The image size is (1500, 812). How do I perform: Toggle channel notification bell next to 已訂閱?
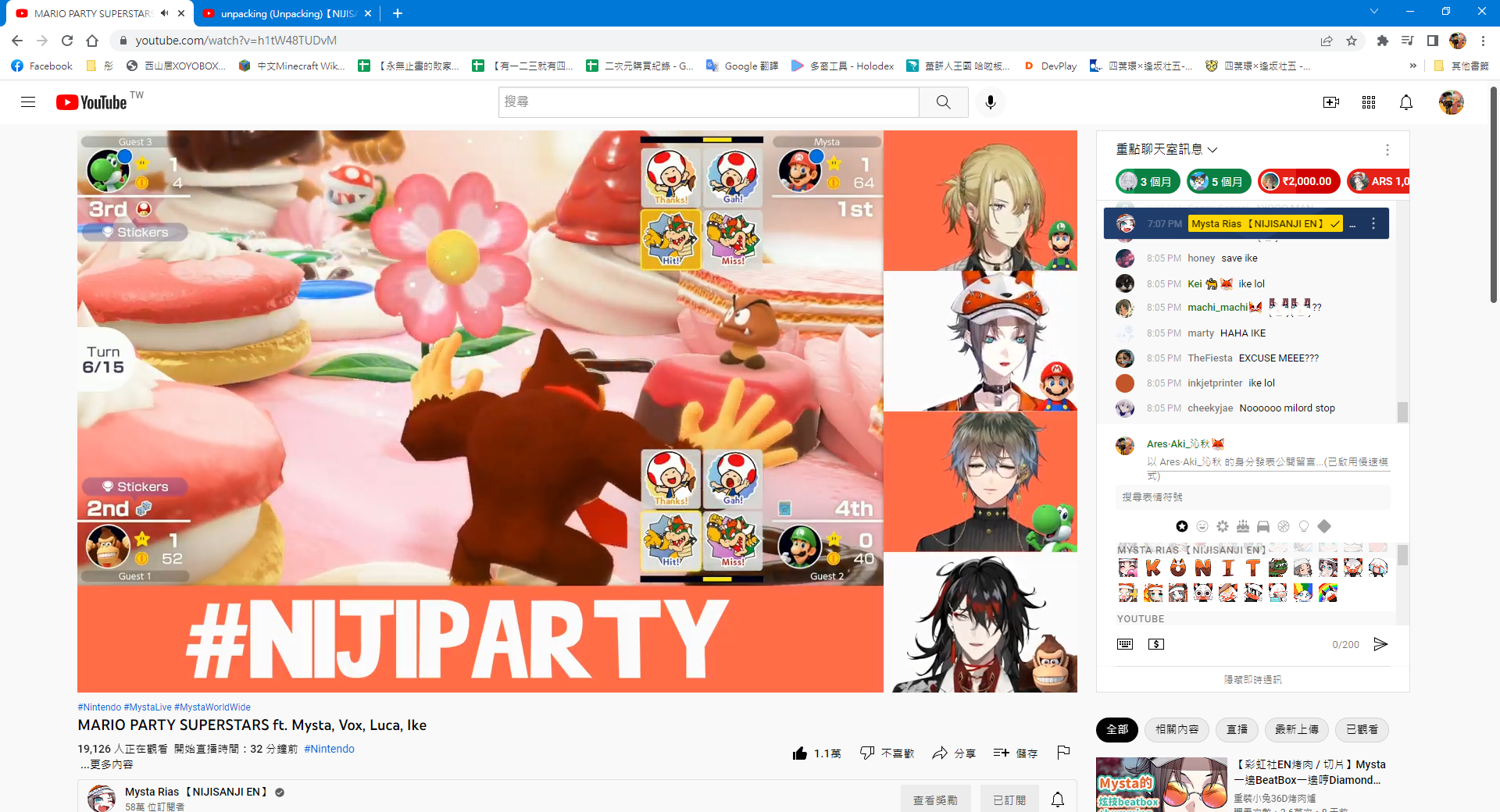click(x=1058, y=800)
